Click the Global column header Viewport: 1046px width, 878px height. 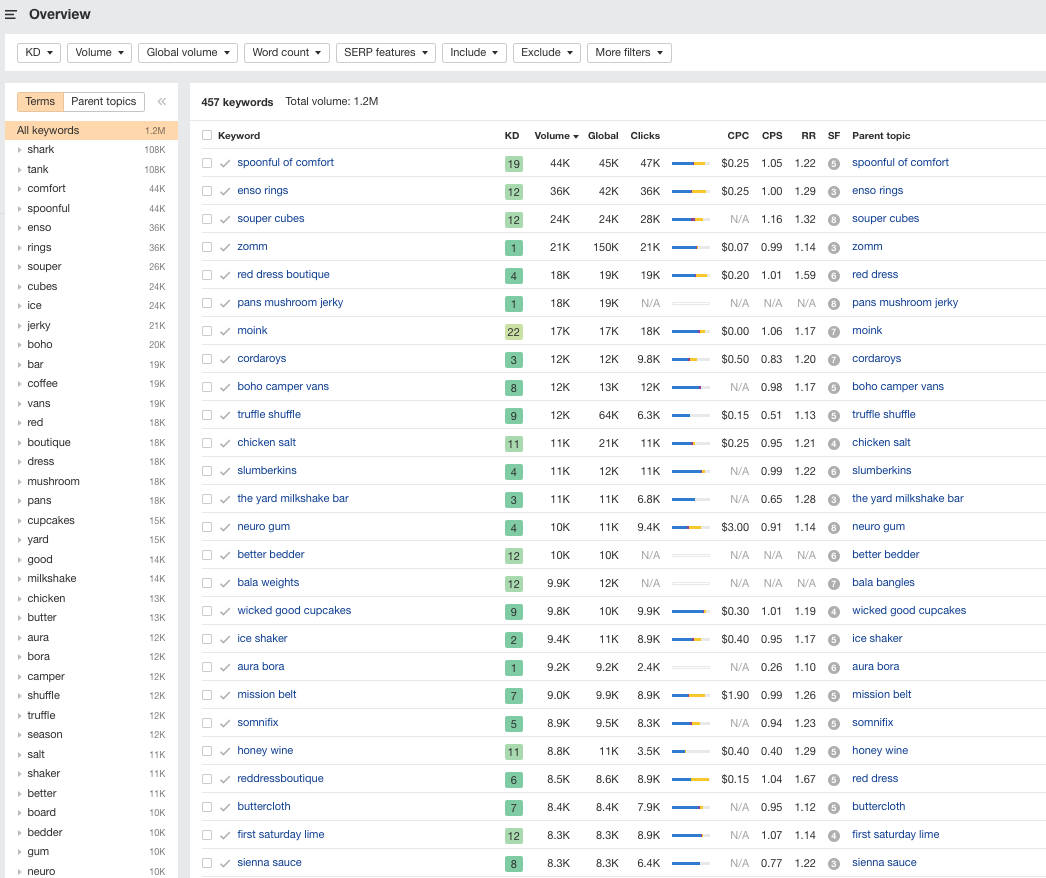click(x=603, y=135)
